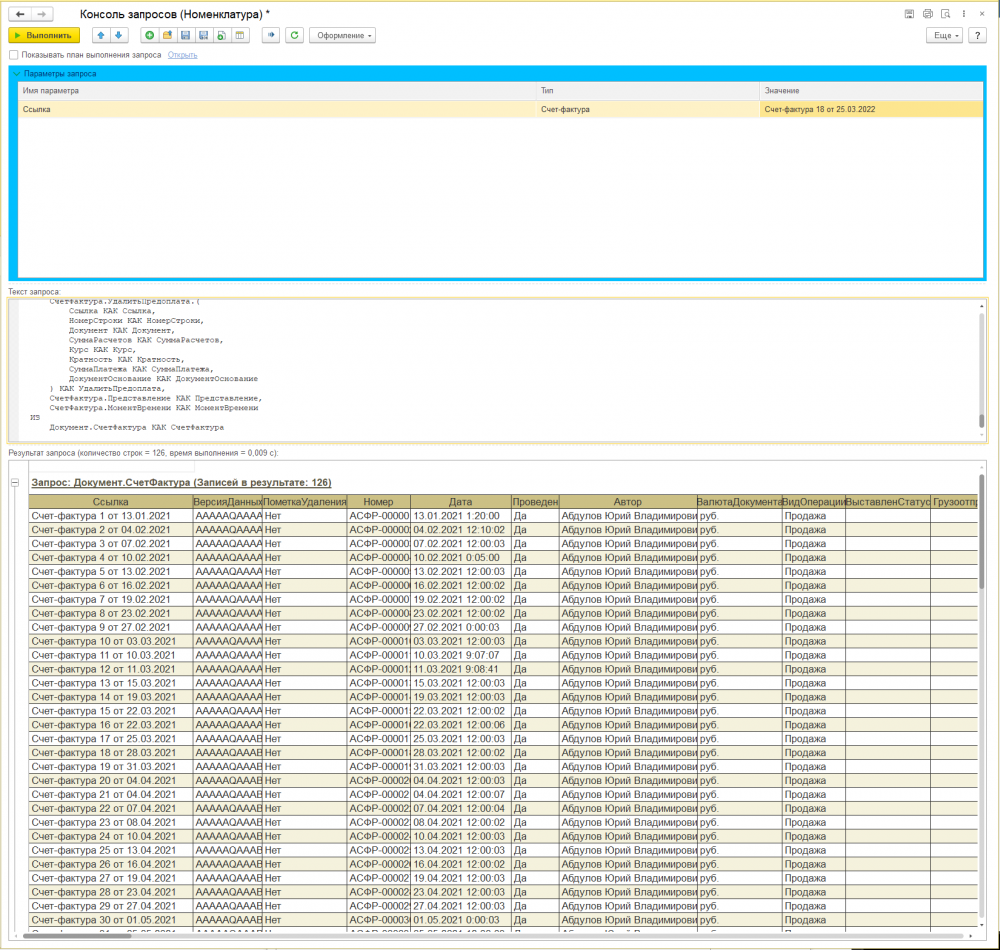Click the Имя параметра column header
Image resolution: width=1000 pixels, height=950 pixels.
[x=277, y=91]
